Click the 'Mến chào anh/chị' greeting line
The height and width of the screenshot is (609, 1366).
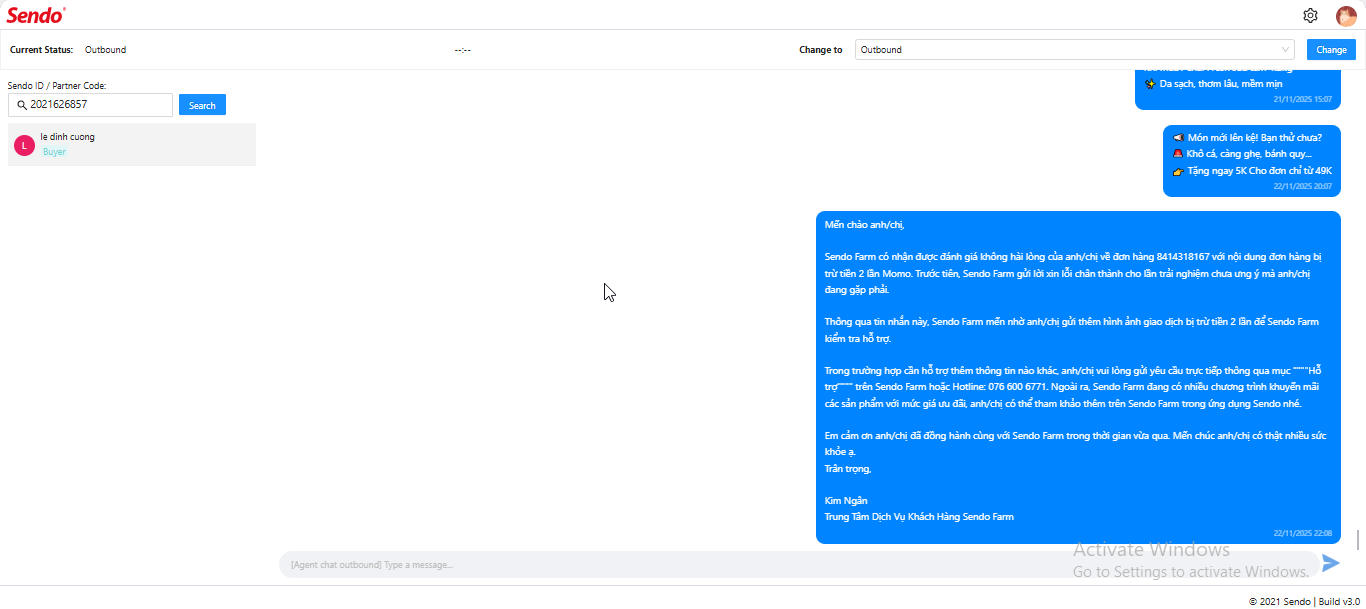click(x=864, y=224)
